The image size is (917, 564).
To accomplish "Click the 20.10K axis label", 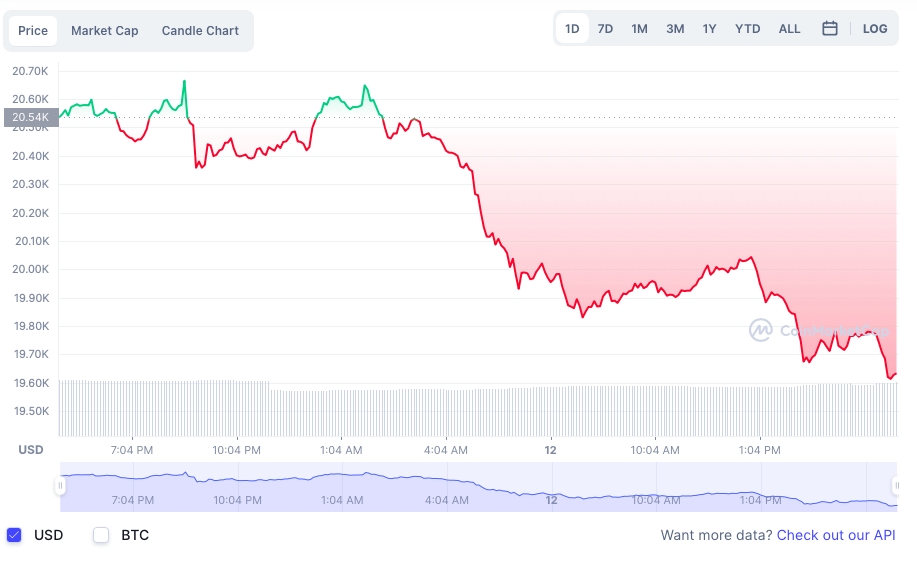I will click(32, 241).
